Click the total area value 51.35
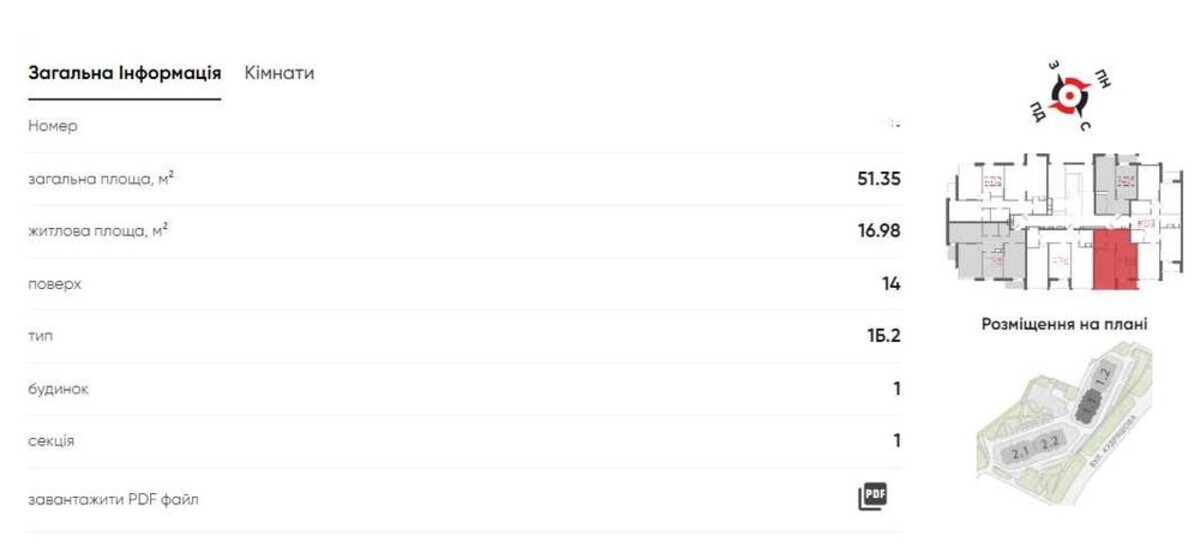The image size is (1200, 553). click(879, 179)
